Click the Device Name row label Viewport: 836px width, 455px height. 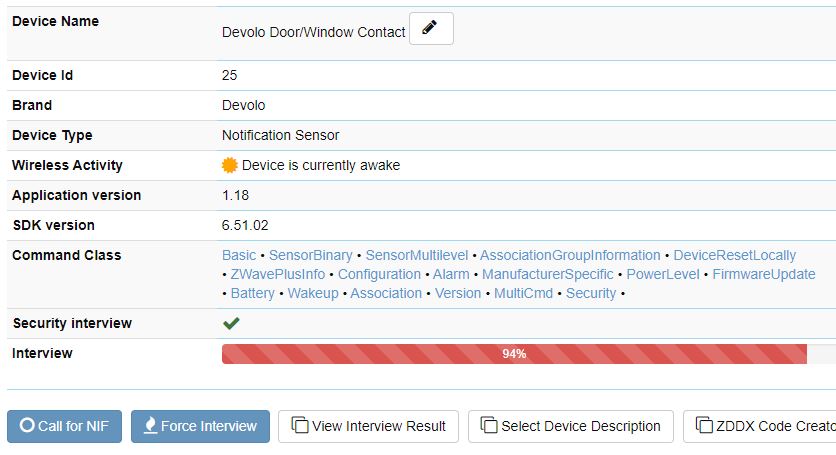55,21
